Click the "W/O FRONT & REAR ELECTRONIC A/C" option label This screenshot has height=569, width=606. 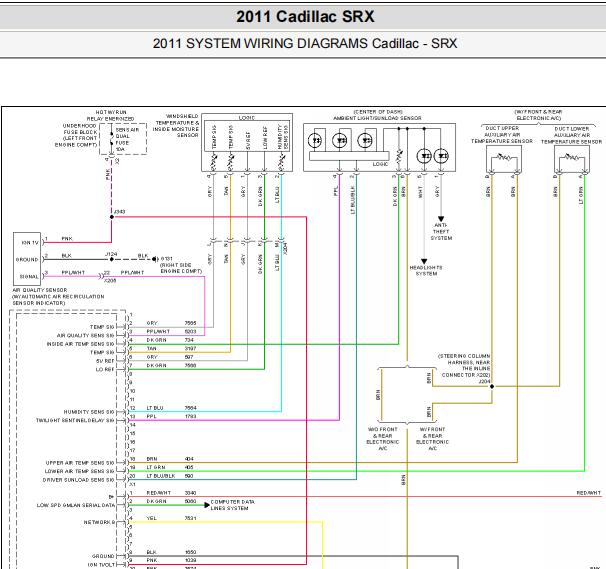pos(382,439)
